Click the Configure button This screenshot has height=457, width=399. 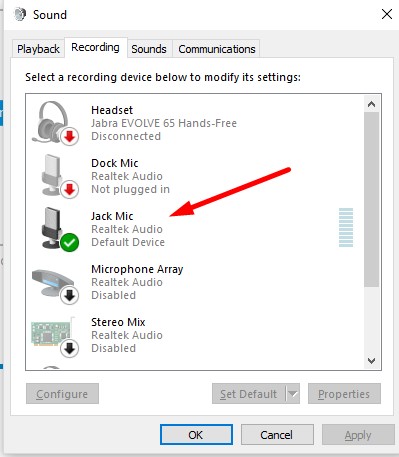tap(62, 394)
